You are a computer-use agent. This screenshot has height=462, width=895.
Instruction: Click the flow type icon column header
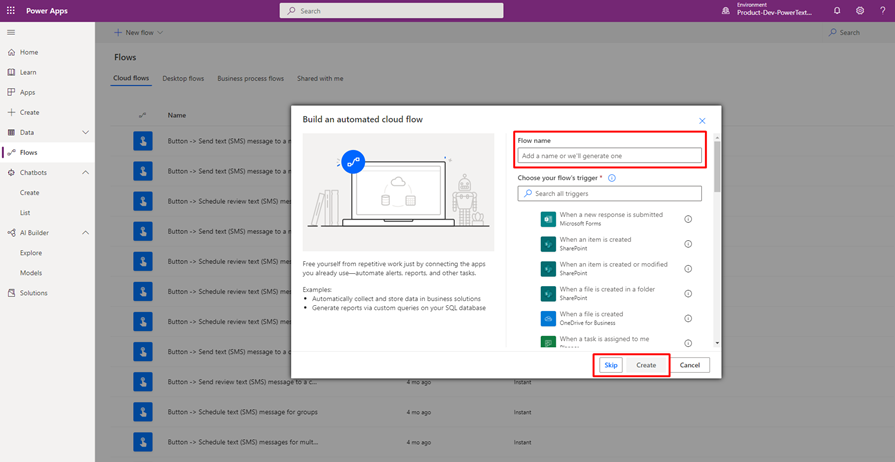pyautogui.click(x=142, y=115)
